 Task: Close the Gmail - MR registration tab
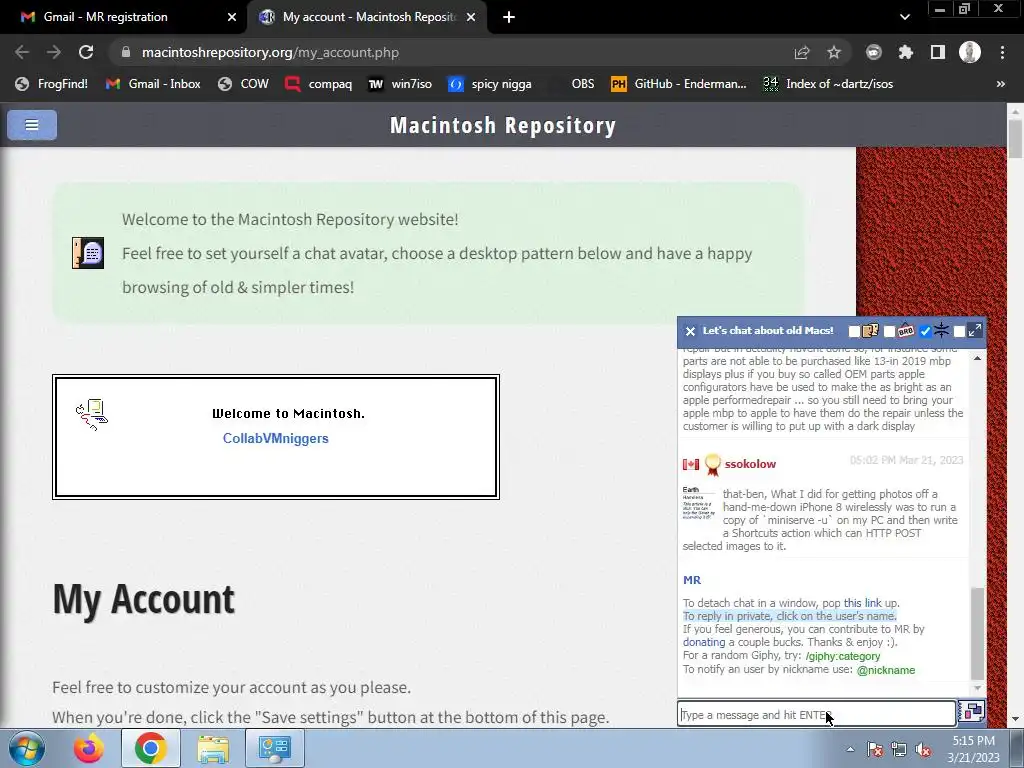pyautogui.click(x=232, y=18)
